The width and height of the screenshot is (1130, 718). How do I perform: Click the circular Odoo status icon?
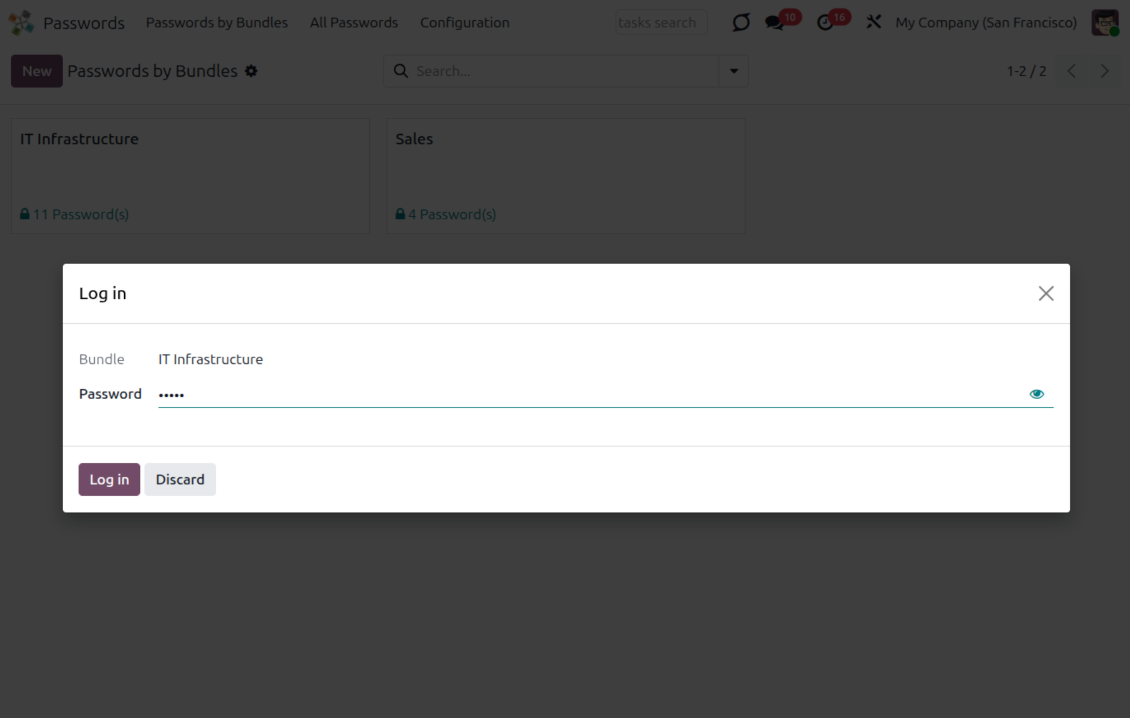[740, 22]
